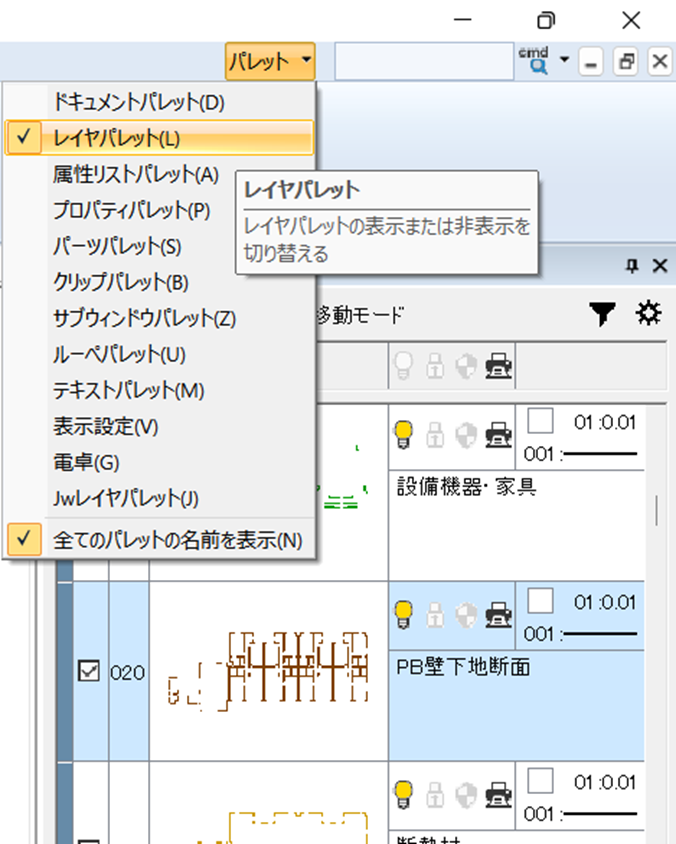
Task: Toggle 全てのパレットの名前を表示 option
Action: coord(177,540)
